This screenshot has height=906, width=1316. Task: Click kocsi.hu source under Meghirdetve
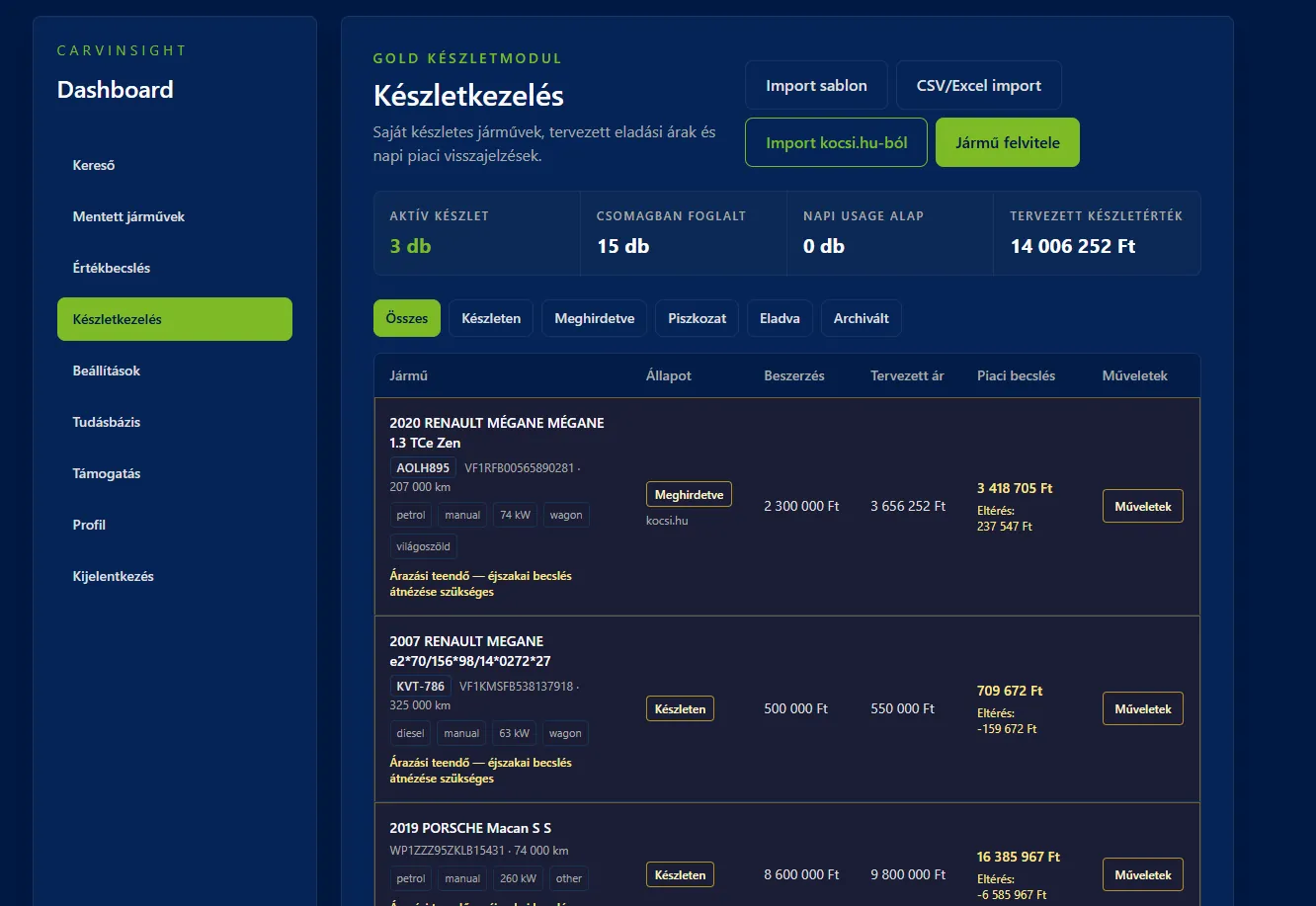667,520
